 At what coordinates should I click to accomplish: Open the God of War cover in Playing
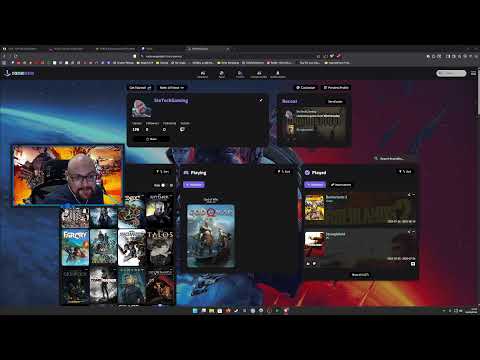(x=211, y=236)
